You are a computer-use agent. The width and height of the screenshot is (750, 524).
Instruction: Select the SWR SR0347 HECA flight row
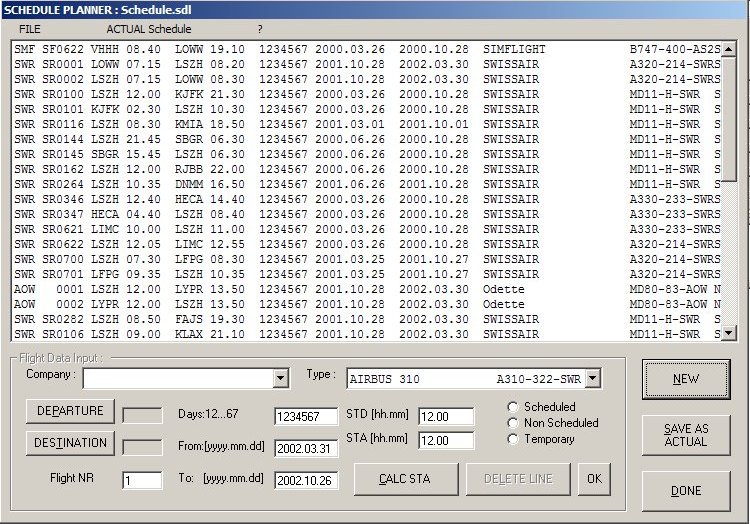(367, 214)
